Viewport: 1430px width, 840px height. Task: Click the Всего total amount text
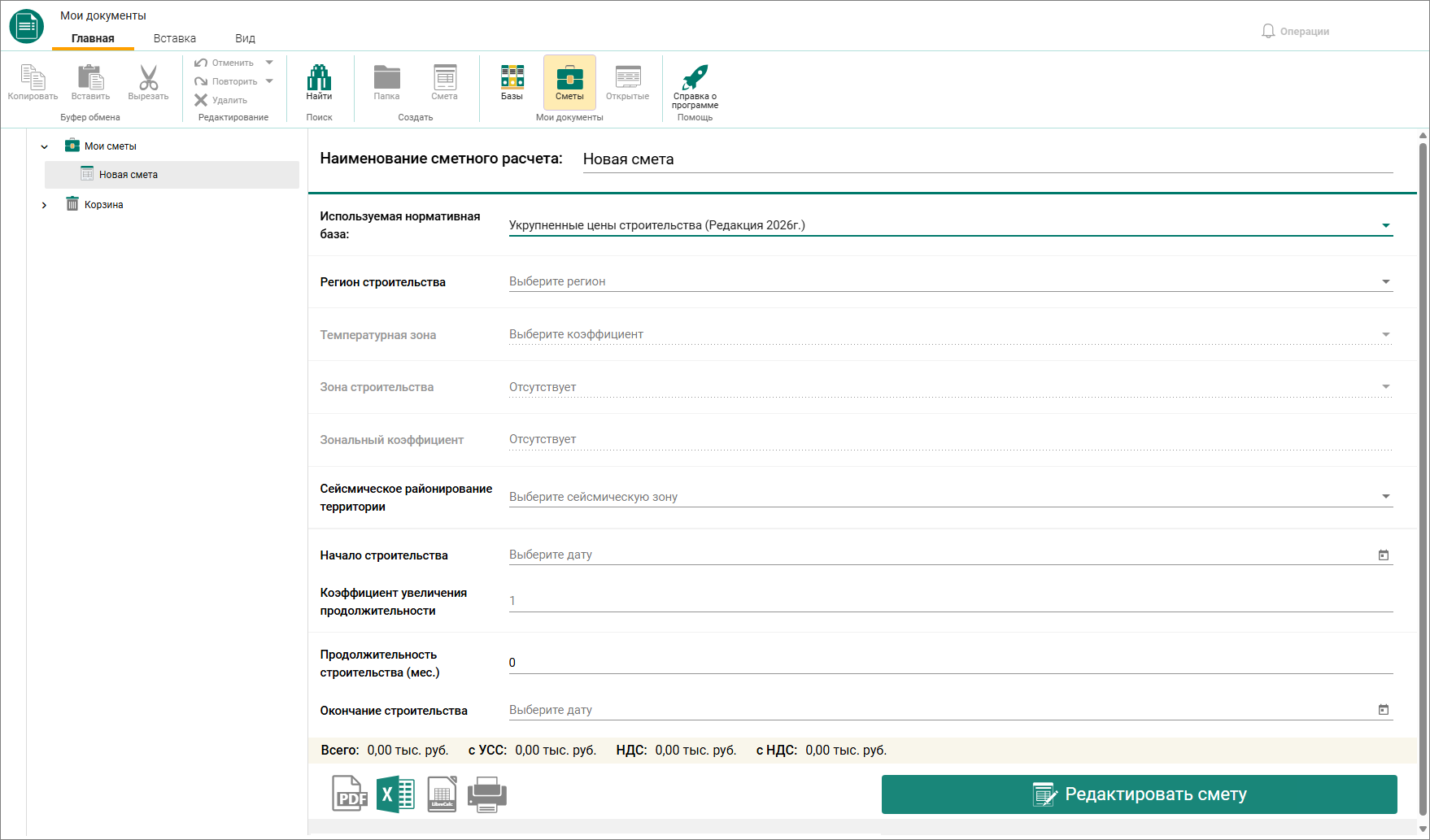[385, 750]
